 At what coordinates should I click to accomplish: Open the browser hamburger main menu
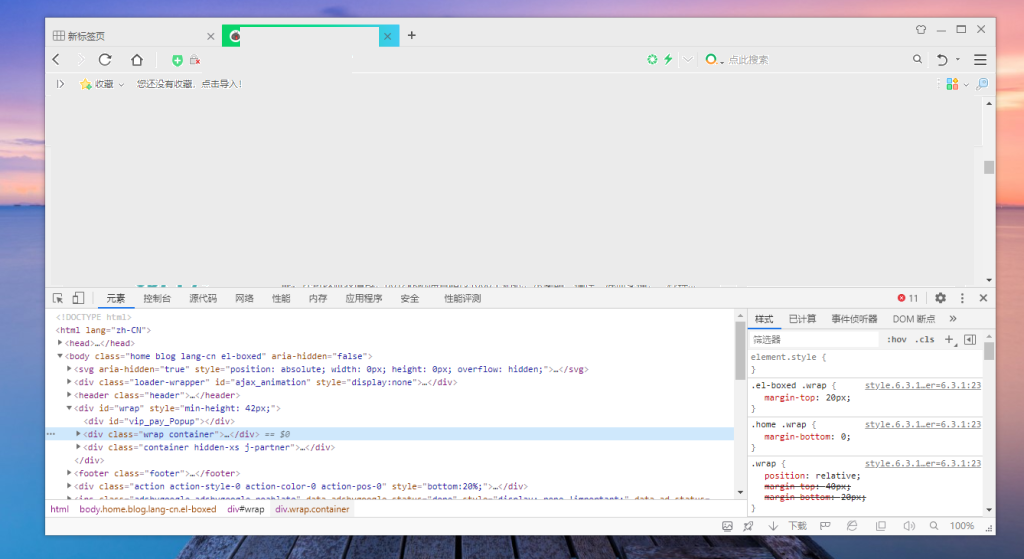pyautogui.click(x=980, y=59)
